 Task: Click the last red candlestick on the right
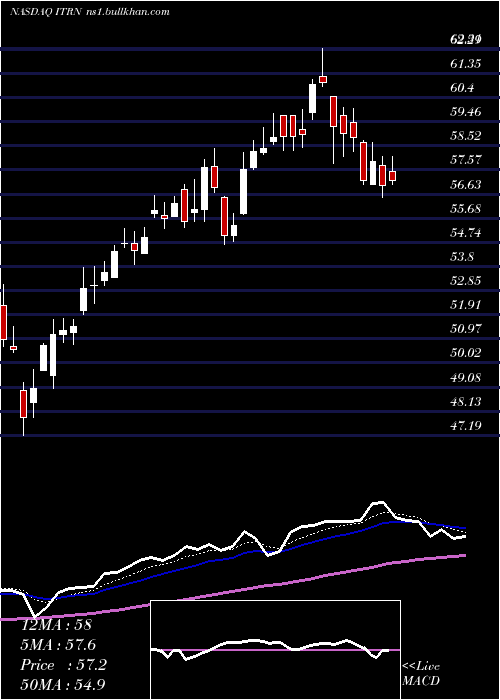pos(392,172)
